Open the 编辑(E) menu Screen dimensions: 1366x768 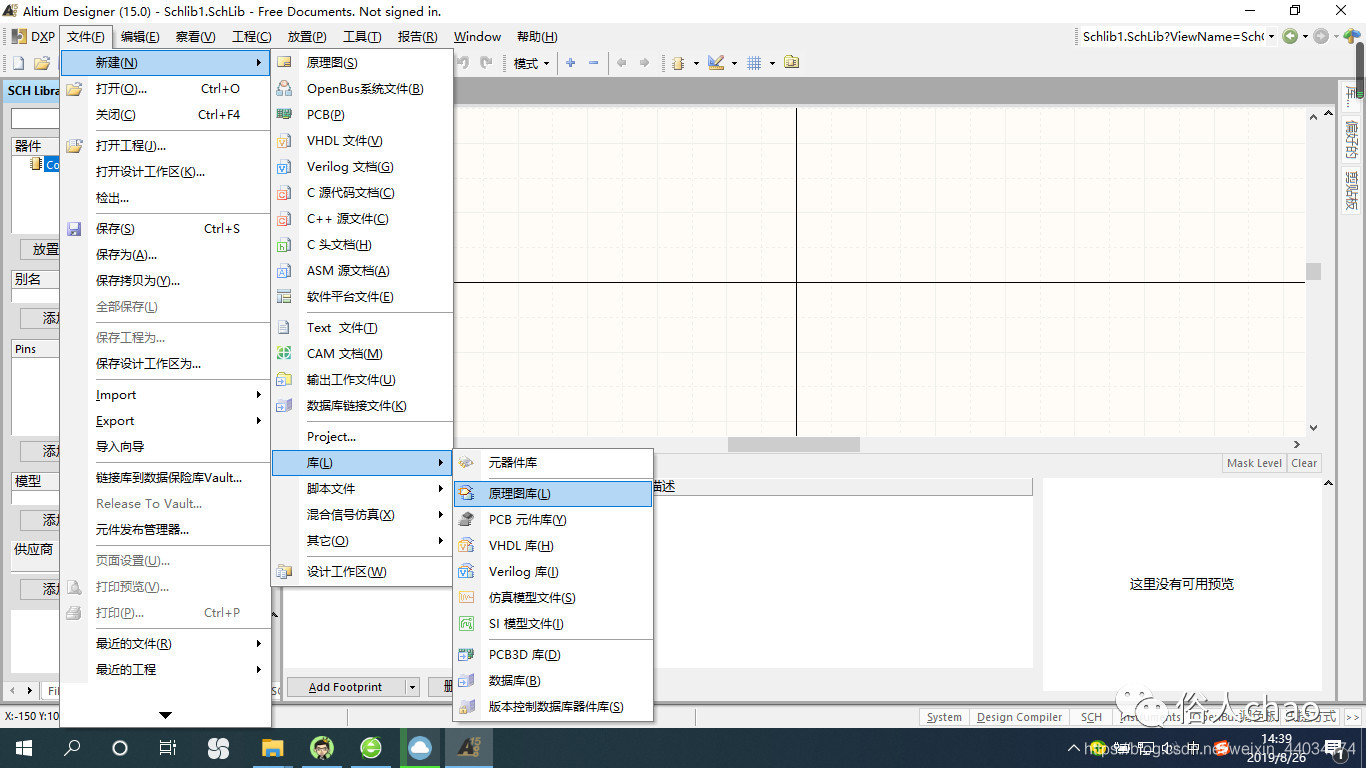[x=140, y=37]
